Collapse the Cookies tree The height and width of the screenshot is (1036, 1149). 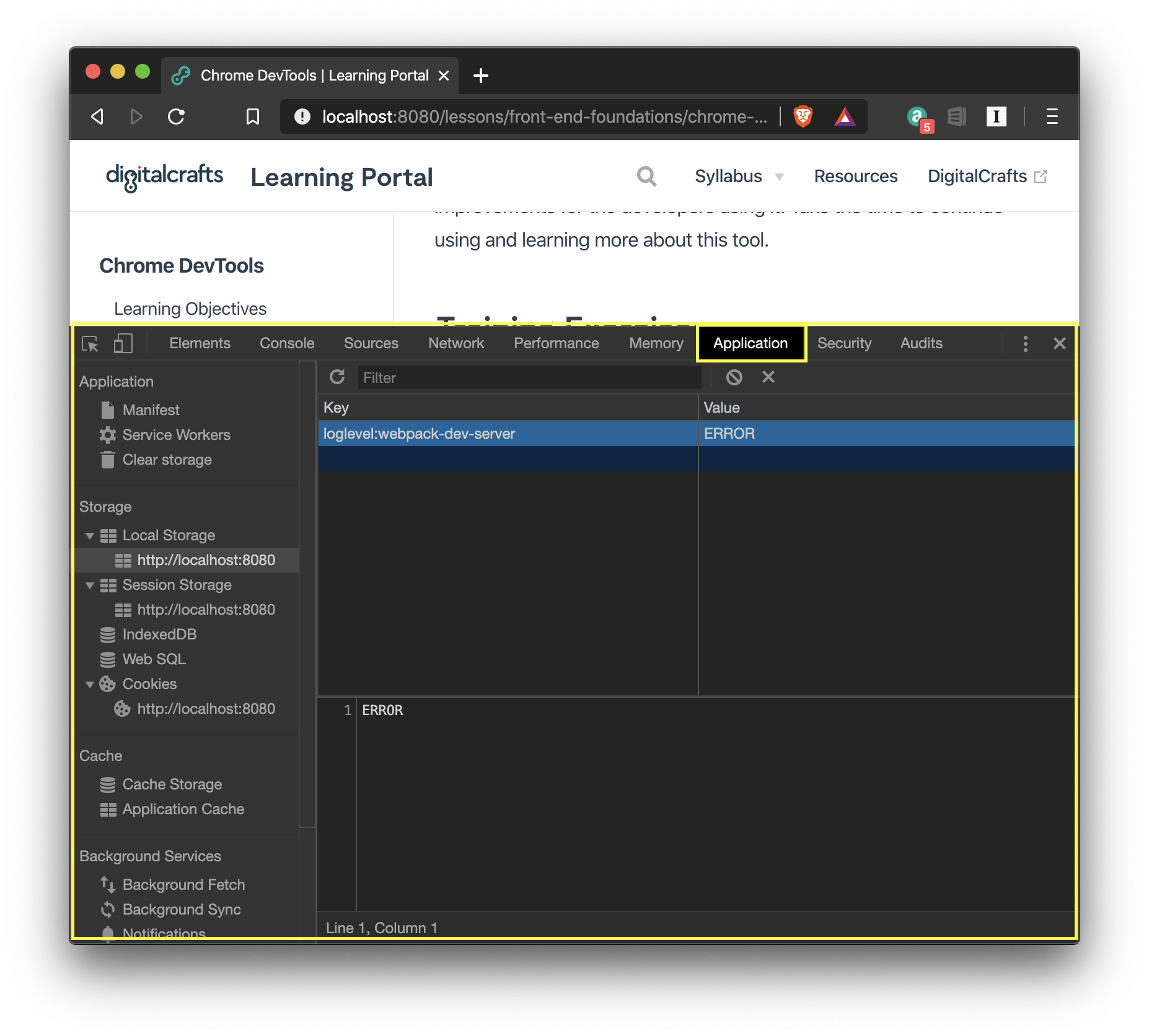90,683
